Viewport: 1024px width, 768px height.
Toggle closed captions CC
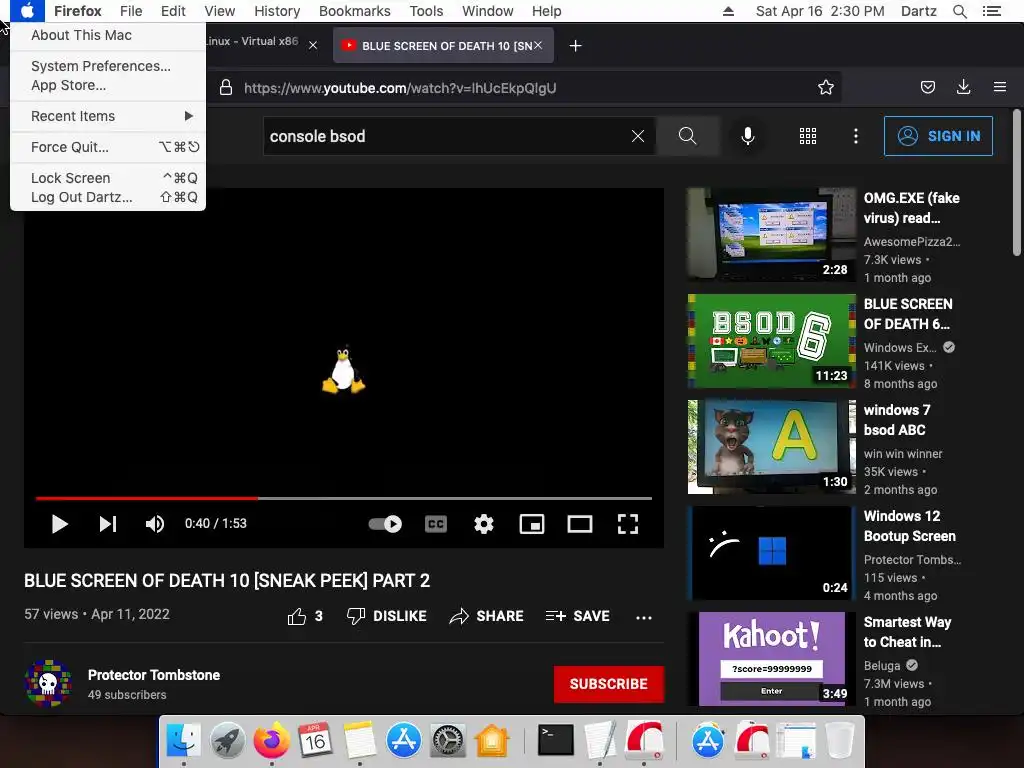pyautogui.click(x=436, y=524)
